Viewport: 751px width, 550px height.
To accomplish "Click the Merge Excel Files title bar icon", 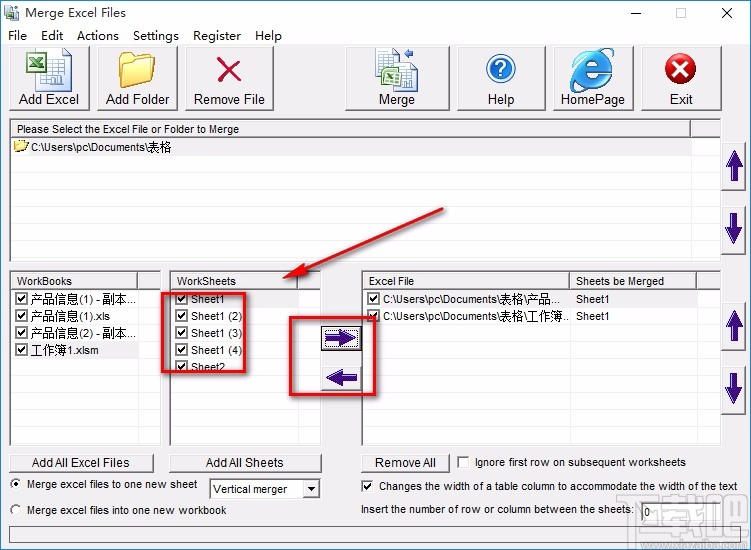I will tap(11, 13).
